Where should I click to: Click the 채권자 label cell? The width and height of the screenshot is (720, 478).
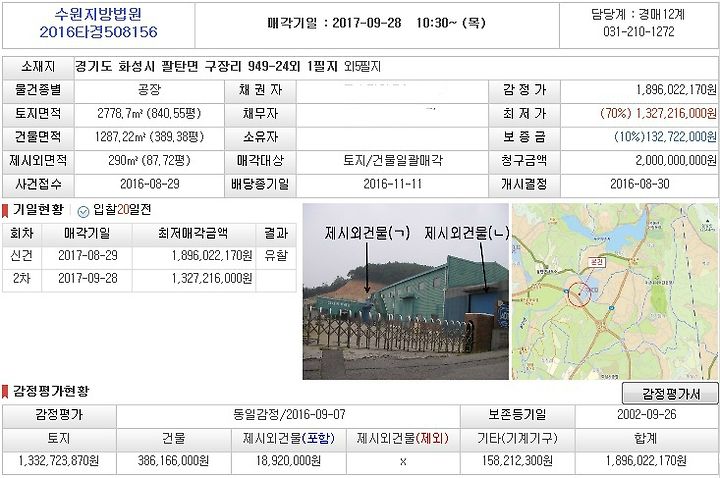(260, 90)
